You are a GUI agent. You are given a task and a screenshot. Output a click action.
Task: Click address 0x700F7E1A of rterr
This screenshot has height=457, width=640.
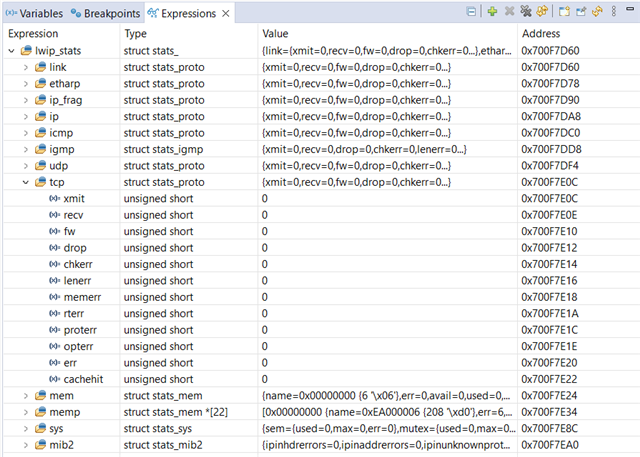pos(550,313)
